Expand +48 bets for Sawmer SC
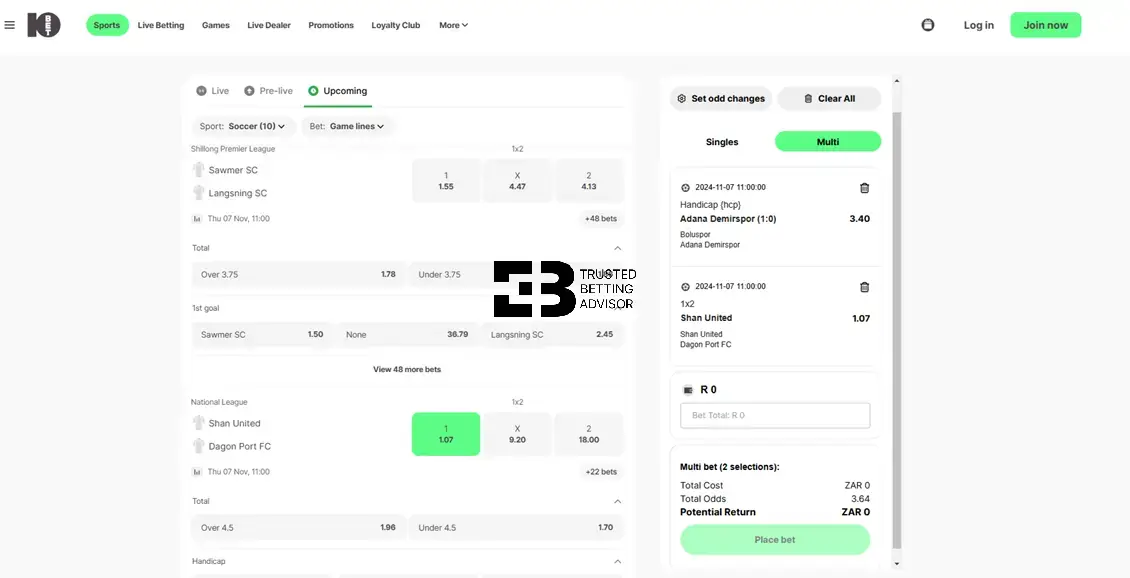The height and width of the screenshot is (578, 1130). [601, 218]
